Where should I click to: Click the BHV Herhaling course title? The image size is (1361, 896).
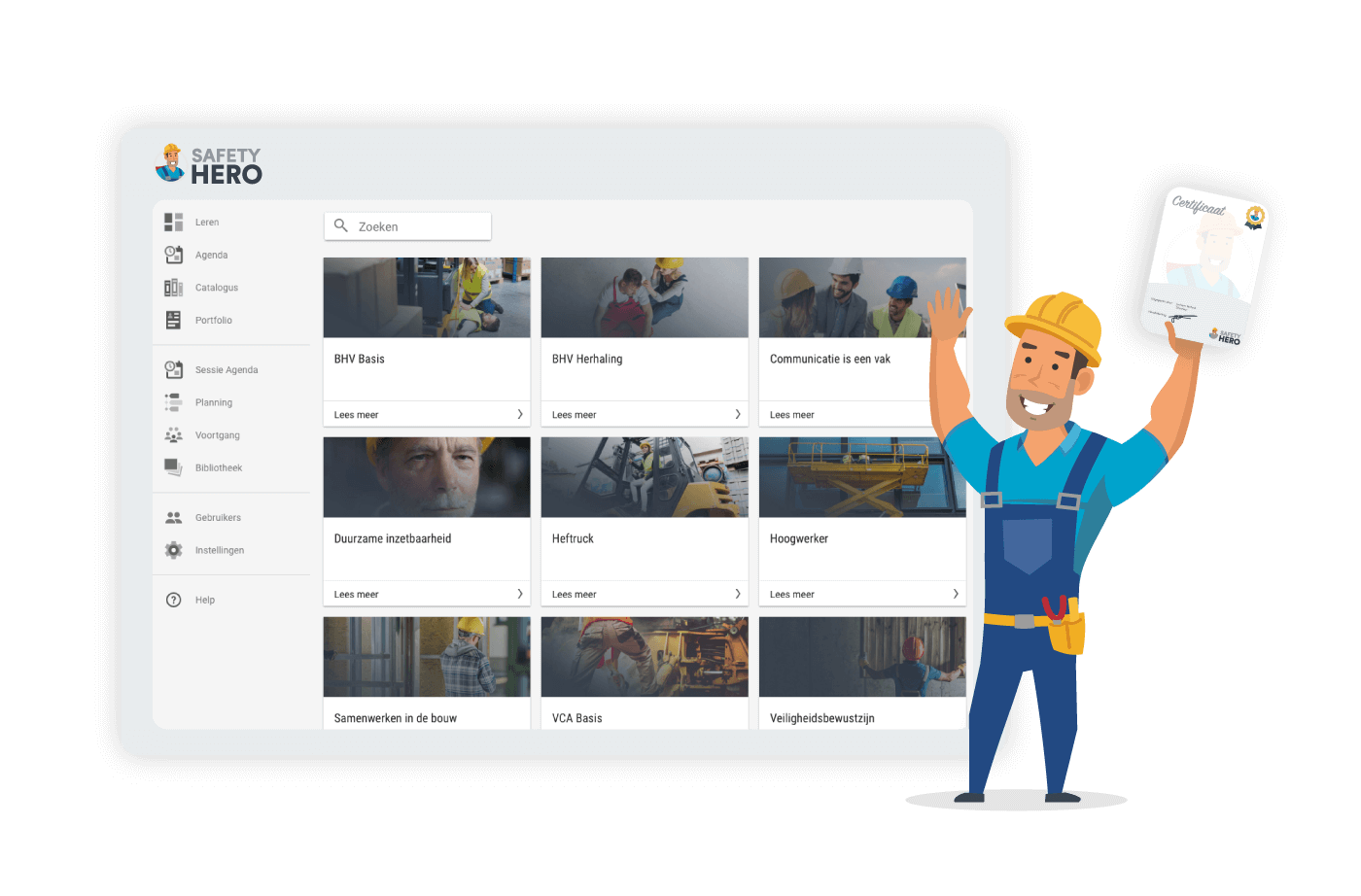(x=587, y=359)
